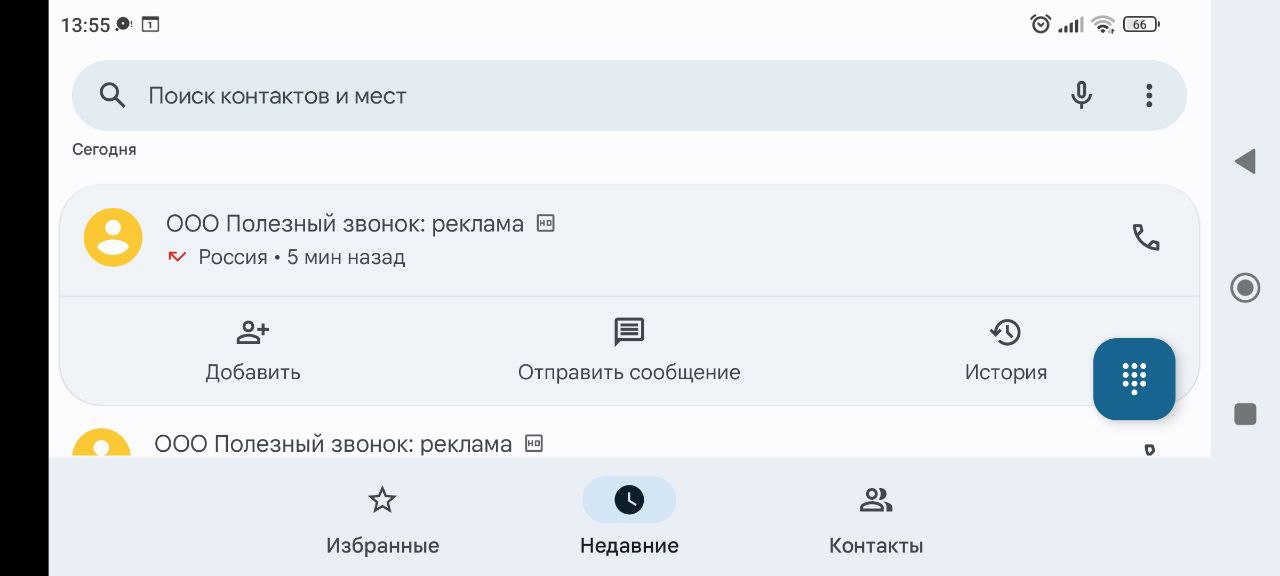Screen dimensions: 1280x576
Task: Tap the magnifier search icon
Action: [x=113, y=95]
